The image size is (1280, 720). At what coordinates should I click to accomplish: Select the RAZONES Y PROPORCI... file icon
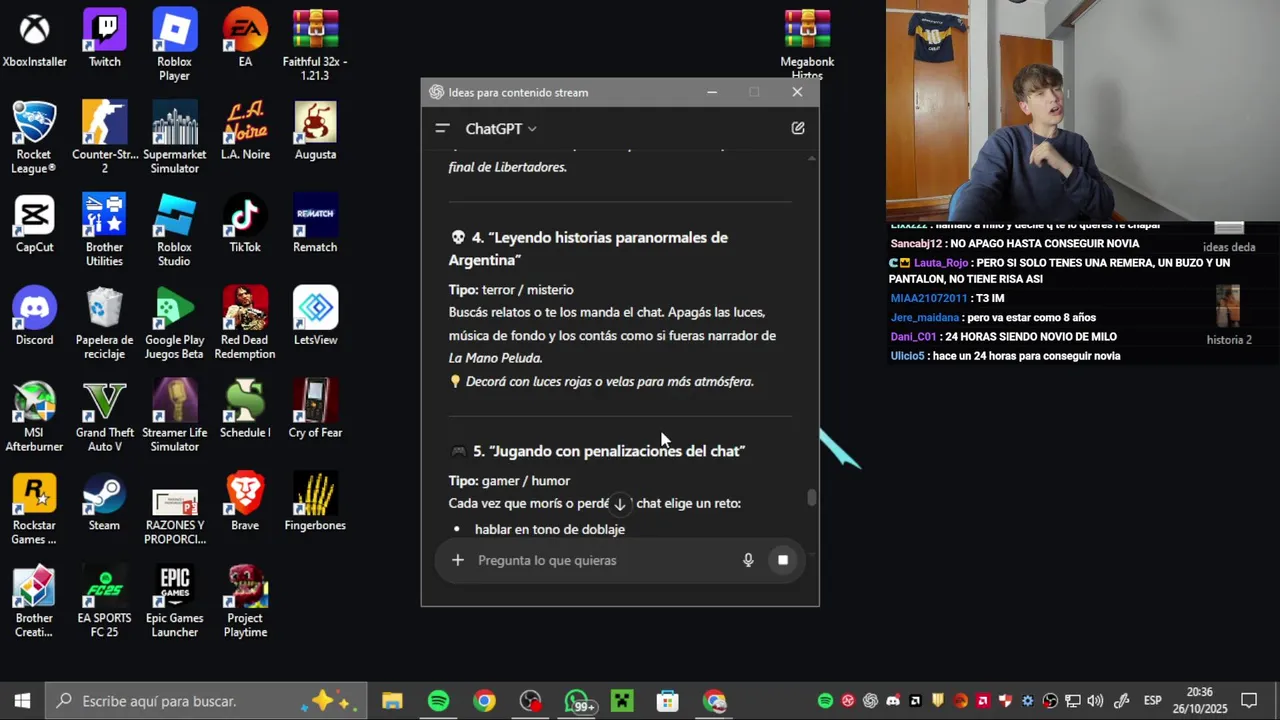click(175, 509)
